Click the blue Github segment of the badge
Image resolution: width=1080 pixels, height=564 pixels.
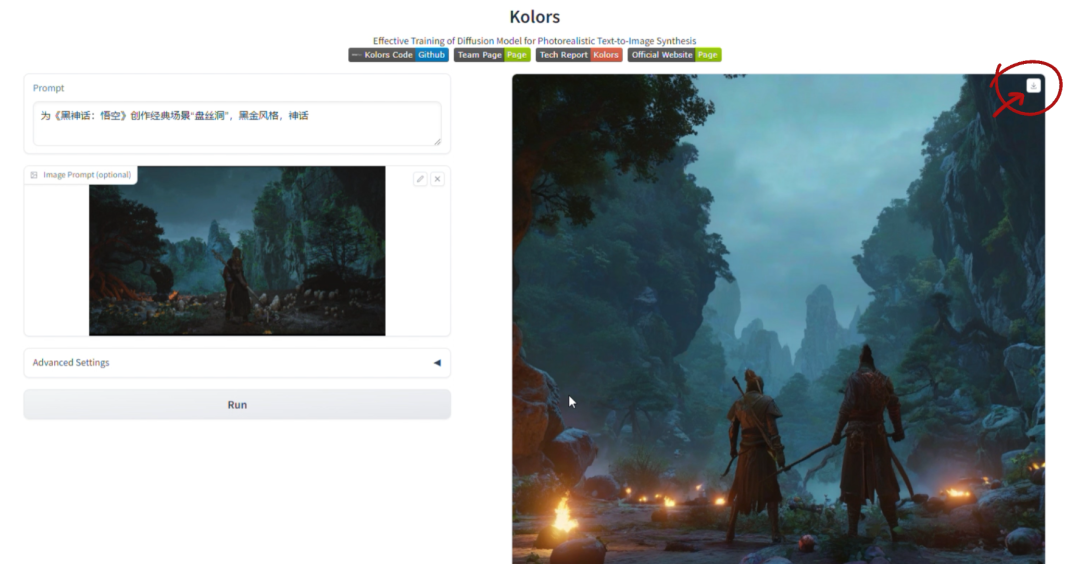click(x=432, y=55)
